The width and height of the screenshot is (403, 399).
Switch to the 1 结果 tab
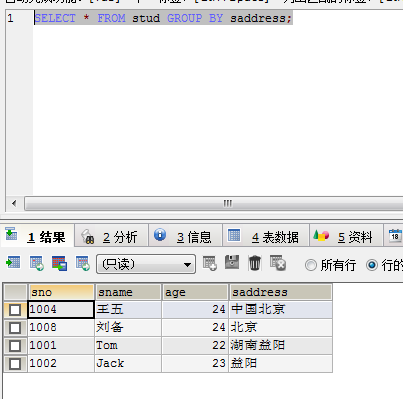coord(37,236)
